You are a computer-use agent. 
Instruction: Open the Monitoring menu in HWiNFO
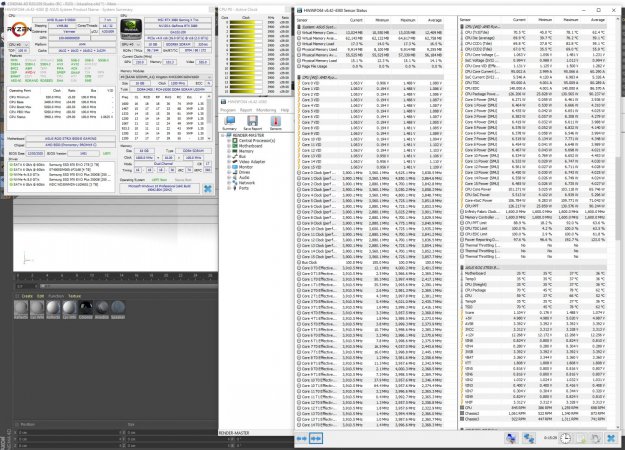[x=266, y=110]
